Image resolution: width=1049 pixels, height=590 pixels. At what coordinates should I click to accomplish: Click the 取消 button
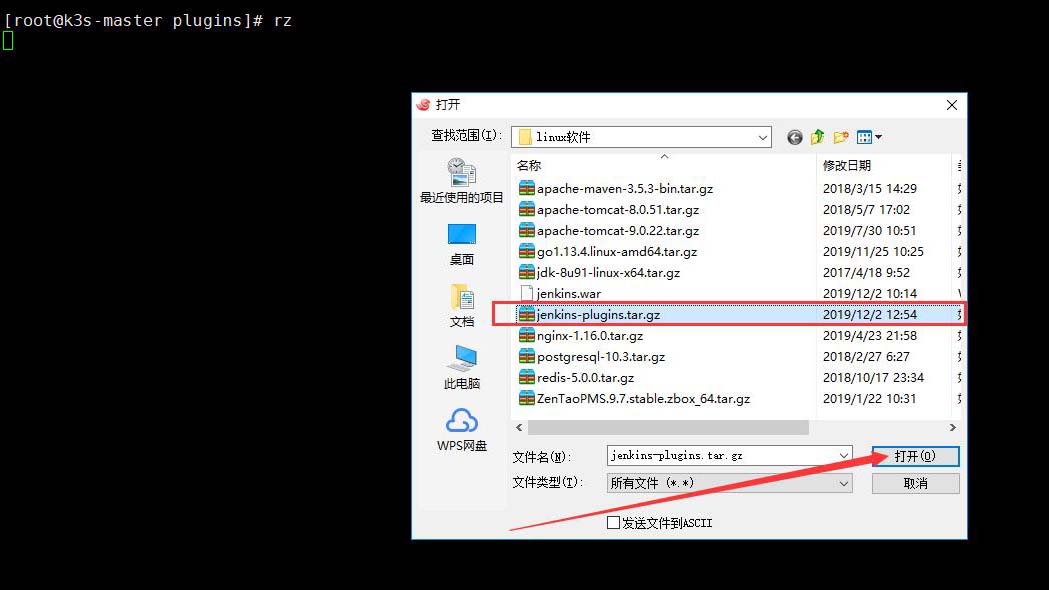[x=915, y=483]
